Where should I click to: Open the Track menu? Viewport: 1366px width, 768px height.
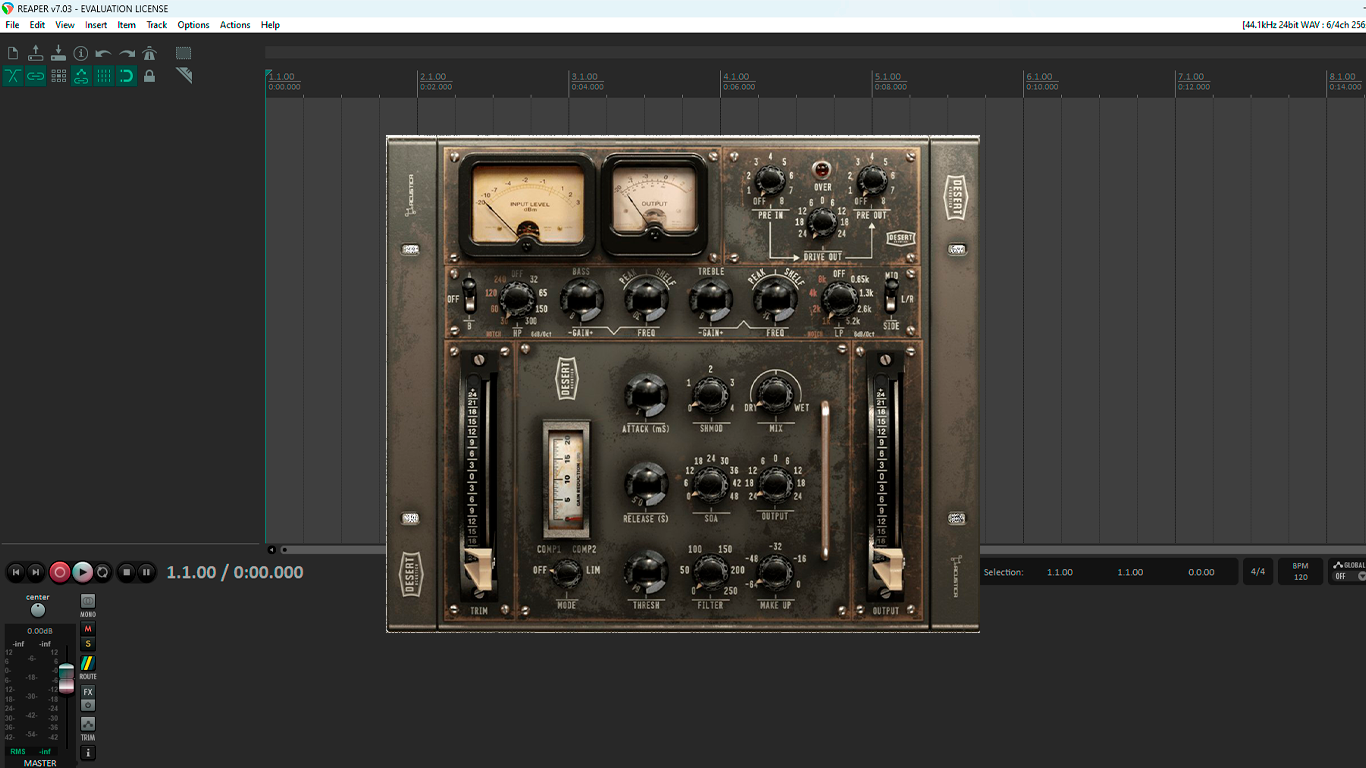click(157, 25)
